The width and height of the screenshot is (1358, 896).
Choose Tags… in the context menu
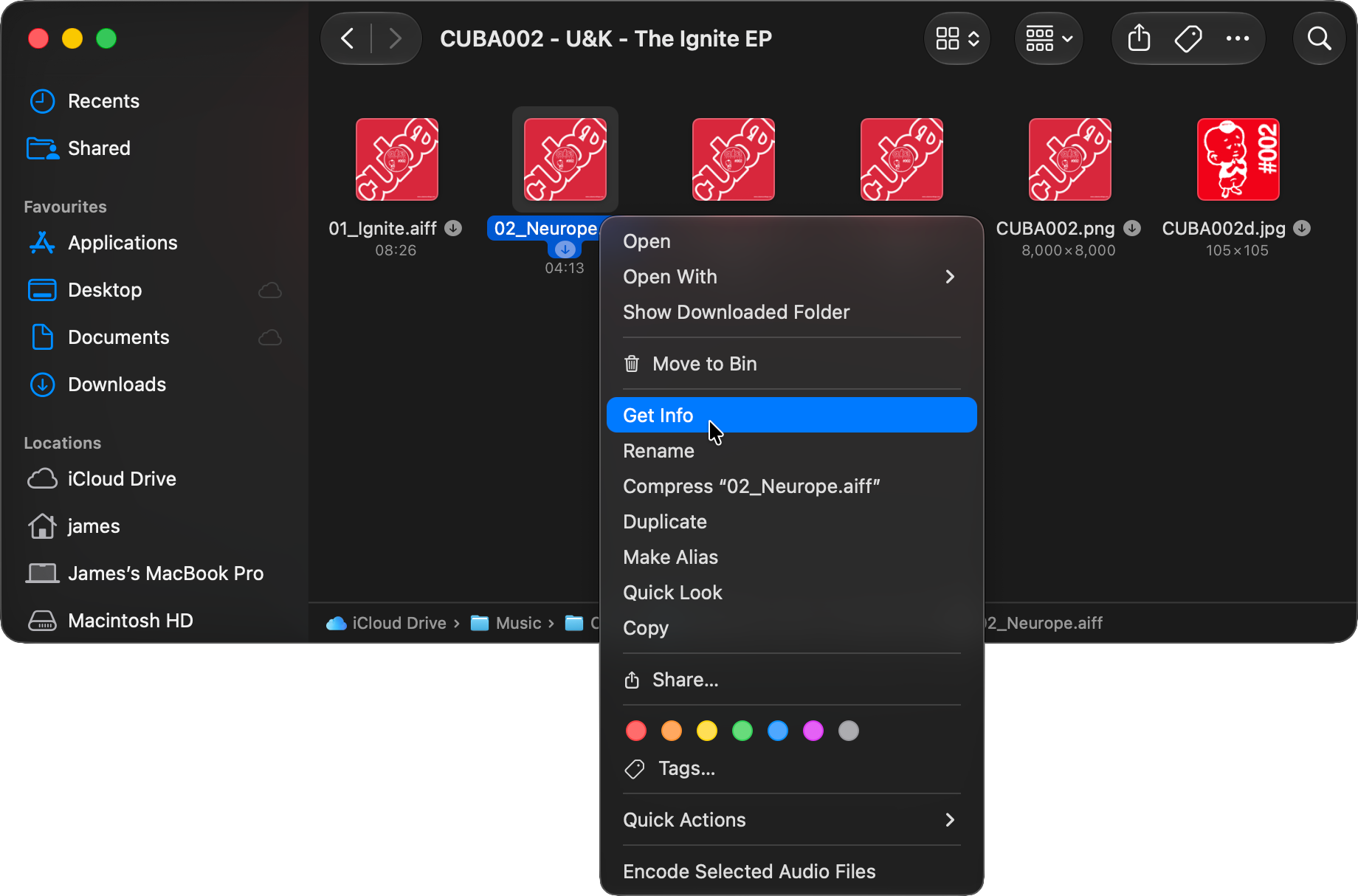coord(792,768)
